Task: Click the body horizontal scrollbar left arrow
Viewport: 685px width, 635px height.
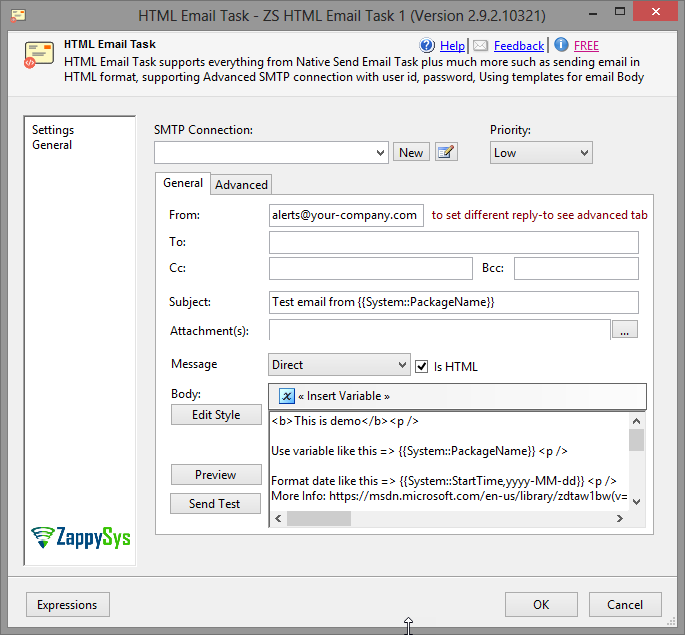Action: click(x=278, y=518)
